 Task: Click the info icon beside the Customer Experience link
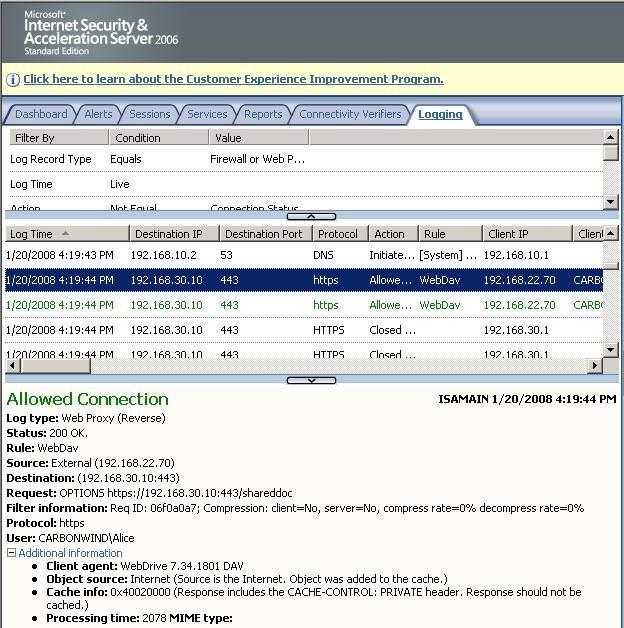tap(13, 79)
